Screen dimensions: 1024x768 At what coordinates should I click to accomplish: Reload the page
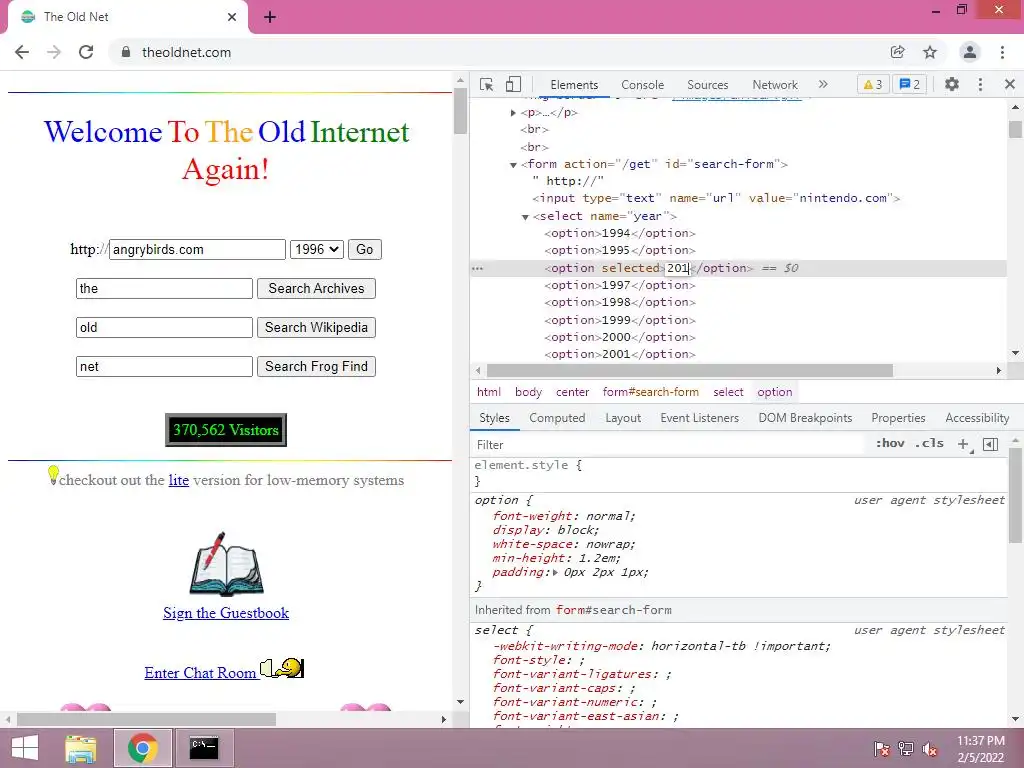(86, 52)
